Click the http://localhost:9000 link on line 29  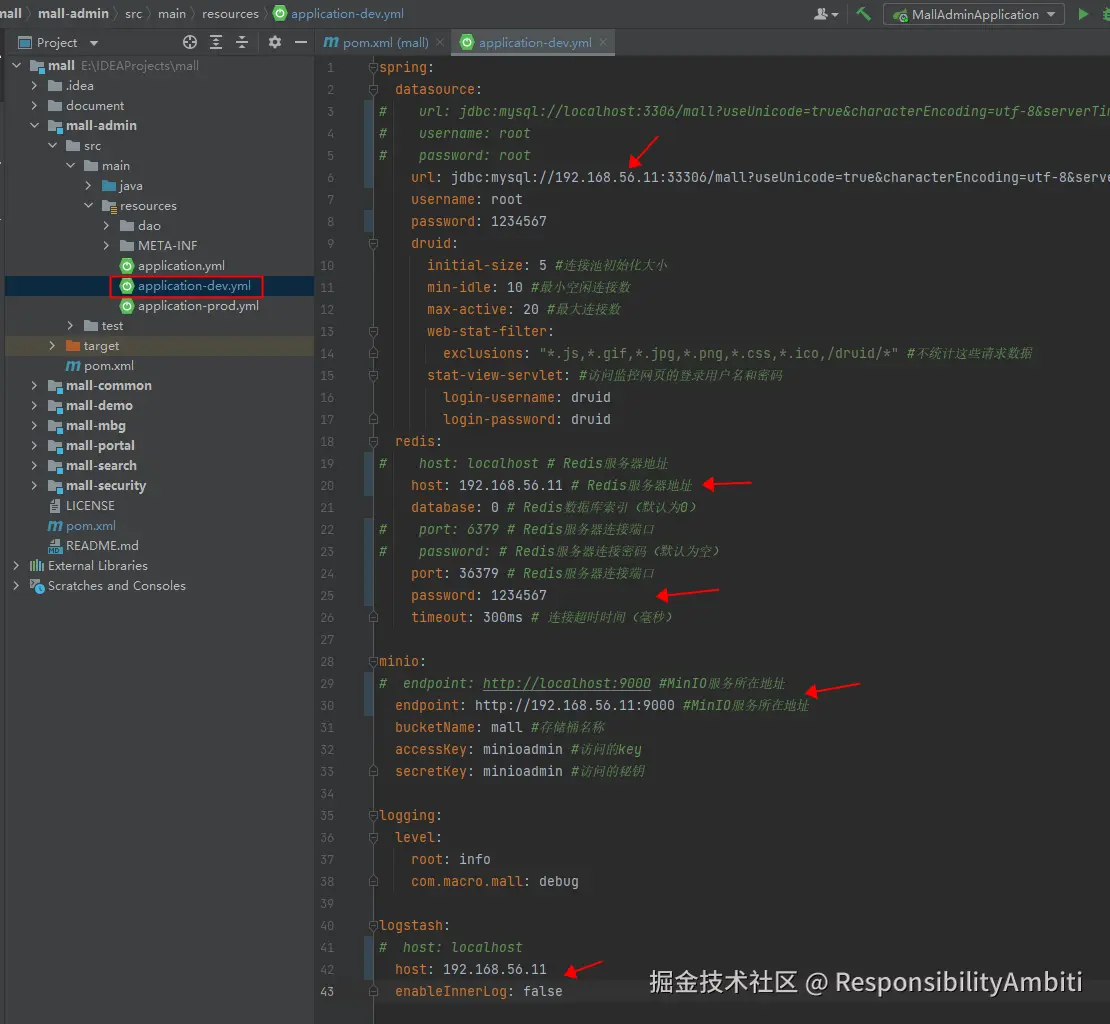[x=566, y=684]
